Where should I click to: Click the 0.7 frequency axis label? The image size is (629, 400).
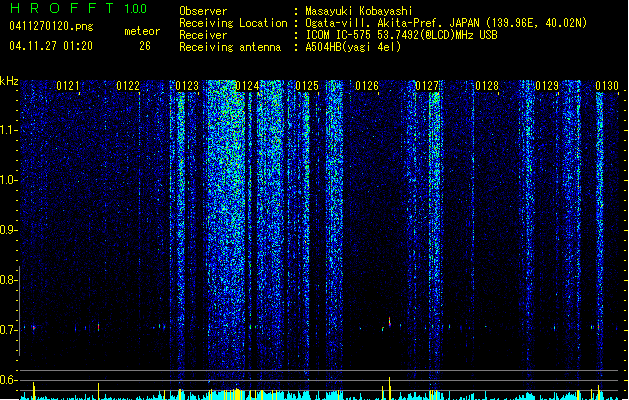coord(8,330)
